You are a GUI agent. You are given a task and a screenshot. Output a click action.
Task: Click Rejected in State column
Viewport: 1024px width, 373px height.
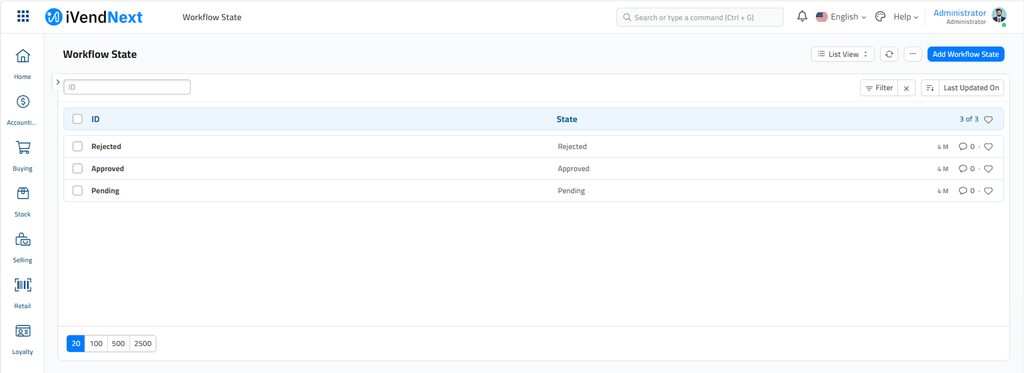coord(572,147)
